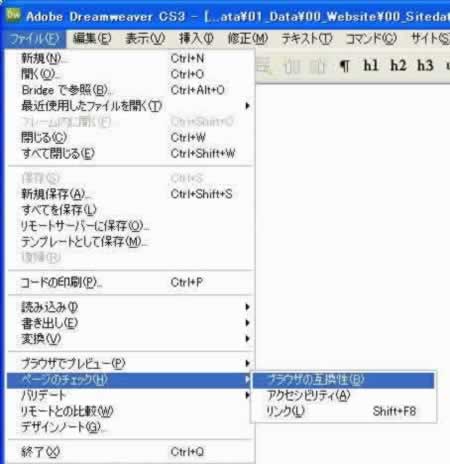450x464 pixels.
Task: Expand the 変換(V) submenu
Action: [131, 339]
